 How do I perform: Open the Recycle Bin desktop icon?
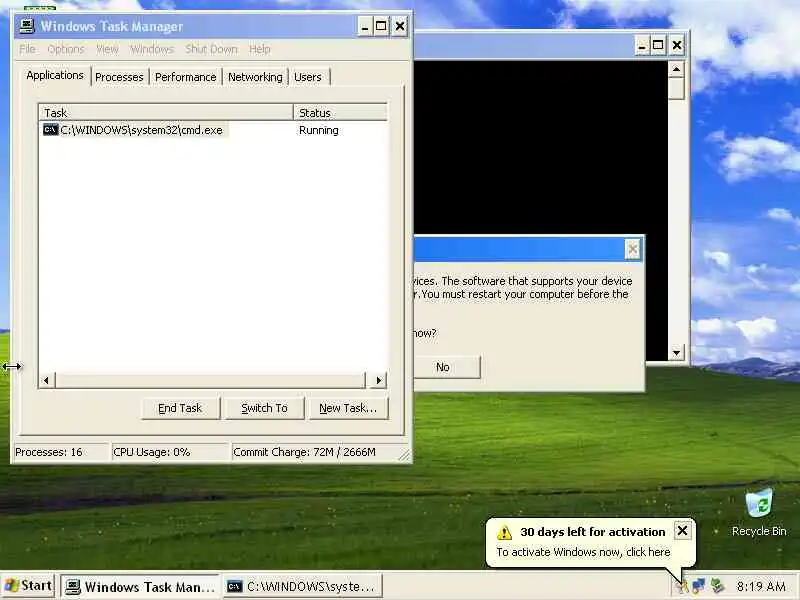click(759, 513)
